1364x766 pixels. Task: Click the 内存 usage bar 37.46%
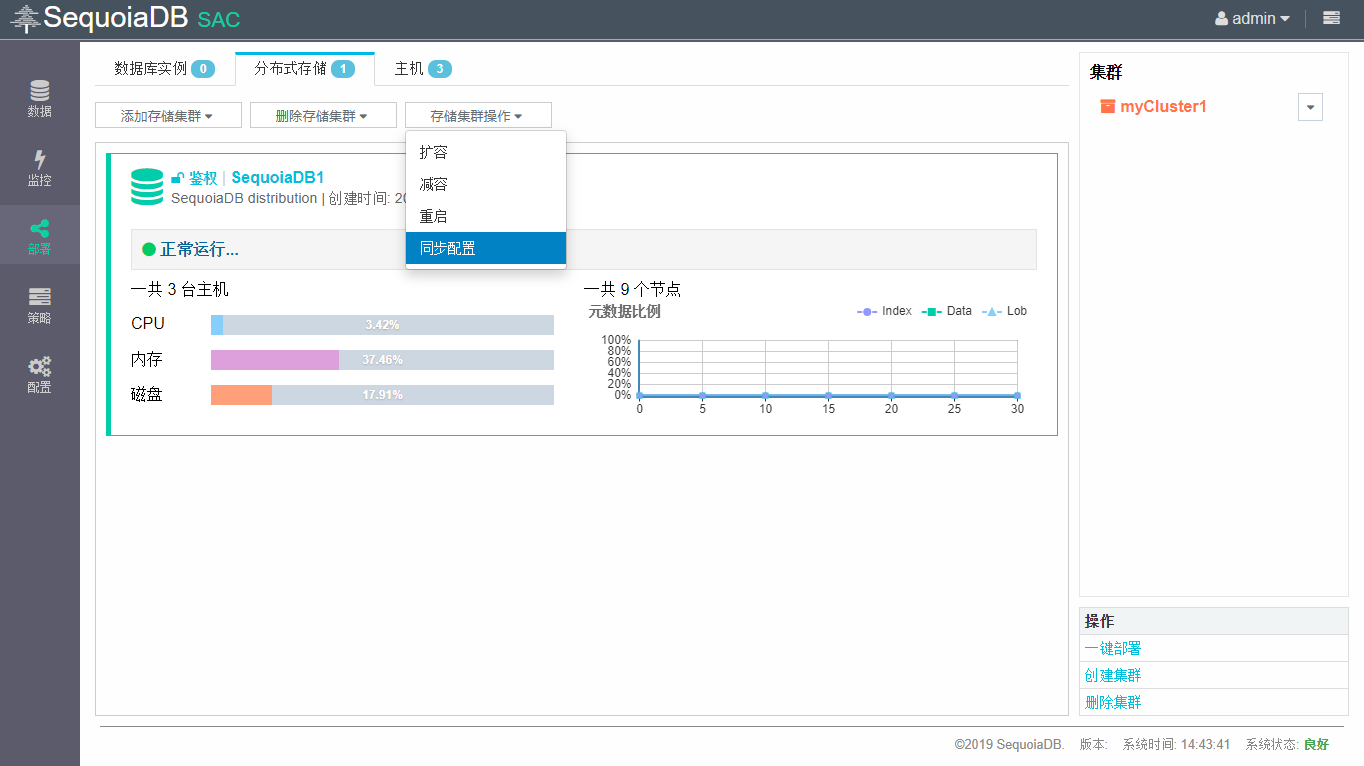pyautogui.click(x=382, y=360)
